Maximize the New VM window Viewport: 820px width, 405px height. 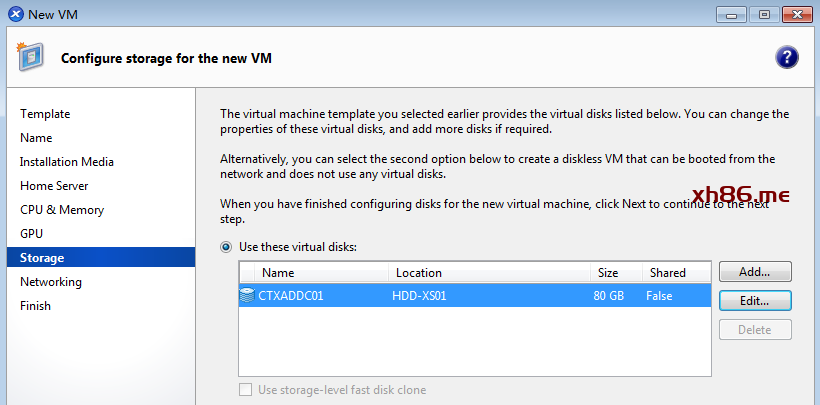tap(764, 14)
